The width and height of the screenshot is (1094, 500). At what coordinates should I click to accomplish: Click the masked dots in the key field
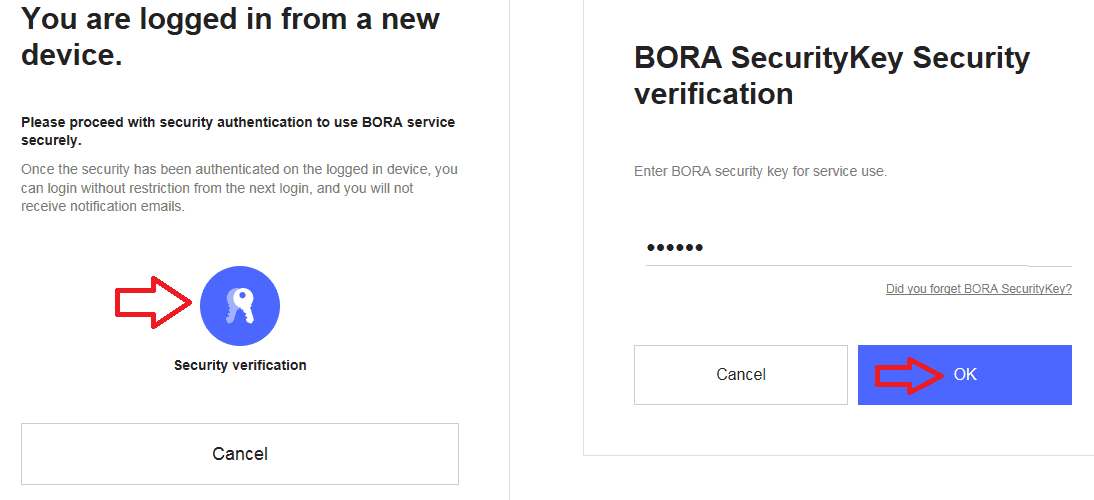coord(675,248)
